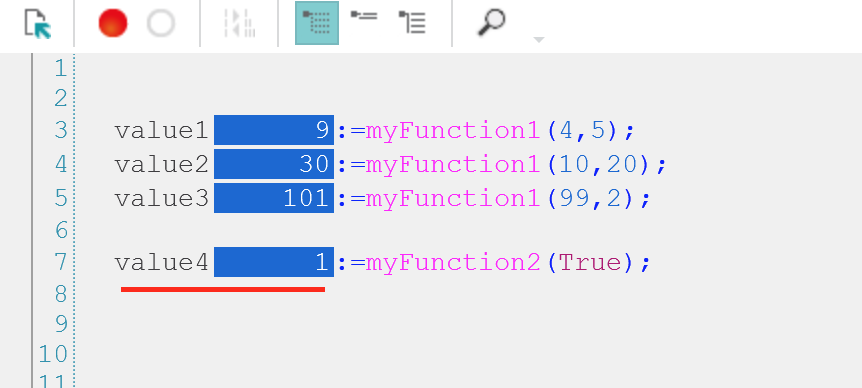Viewport: 862px width, 388px height.
Task: Select the monitored value box showing 9
Action: click(274, 130)
